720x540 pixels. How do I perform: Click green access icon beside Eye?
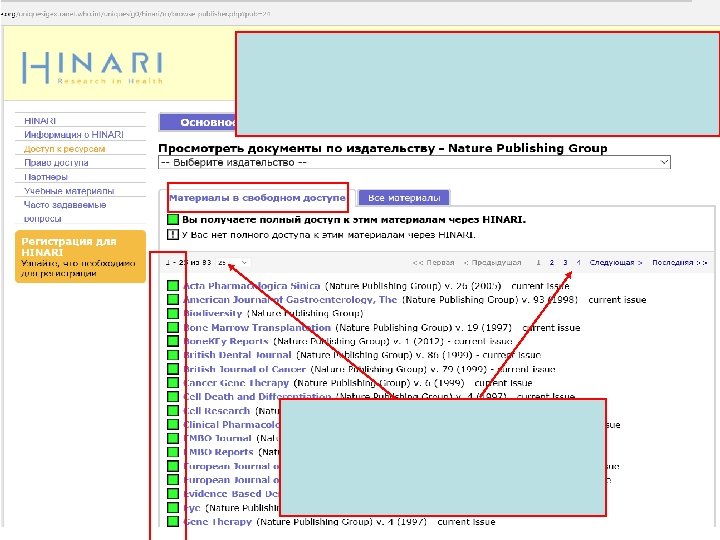173,507
